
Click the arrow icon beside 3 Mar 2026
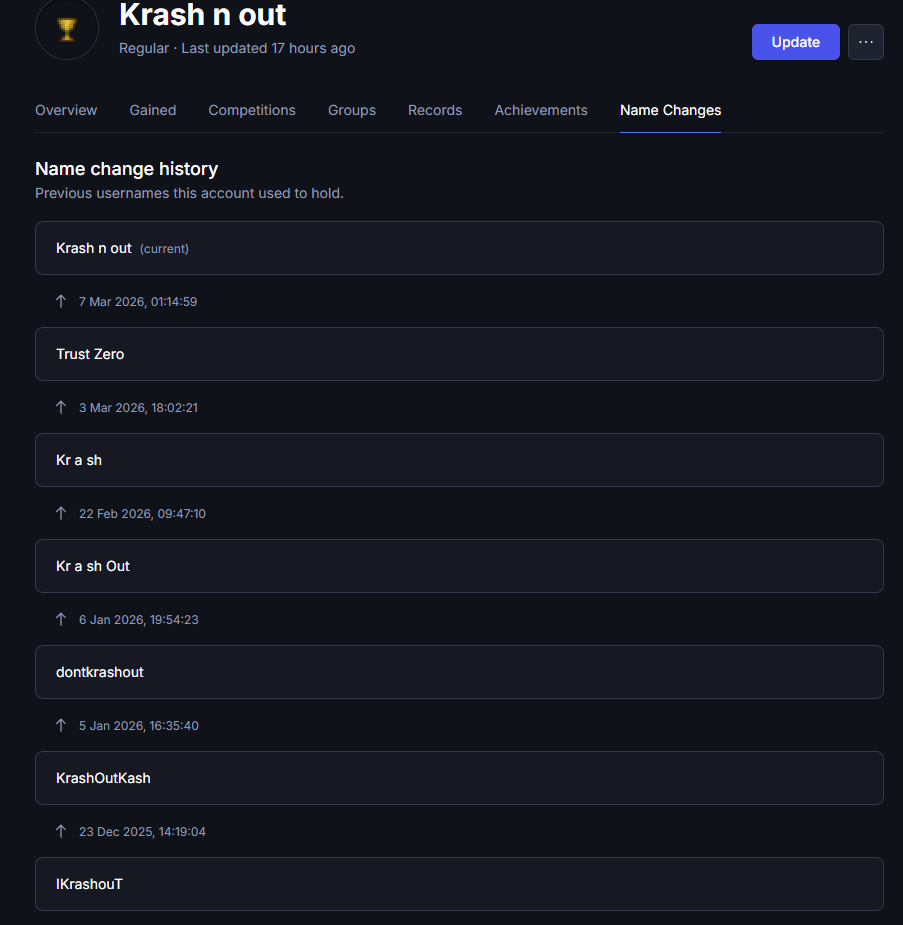[61, 407]
